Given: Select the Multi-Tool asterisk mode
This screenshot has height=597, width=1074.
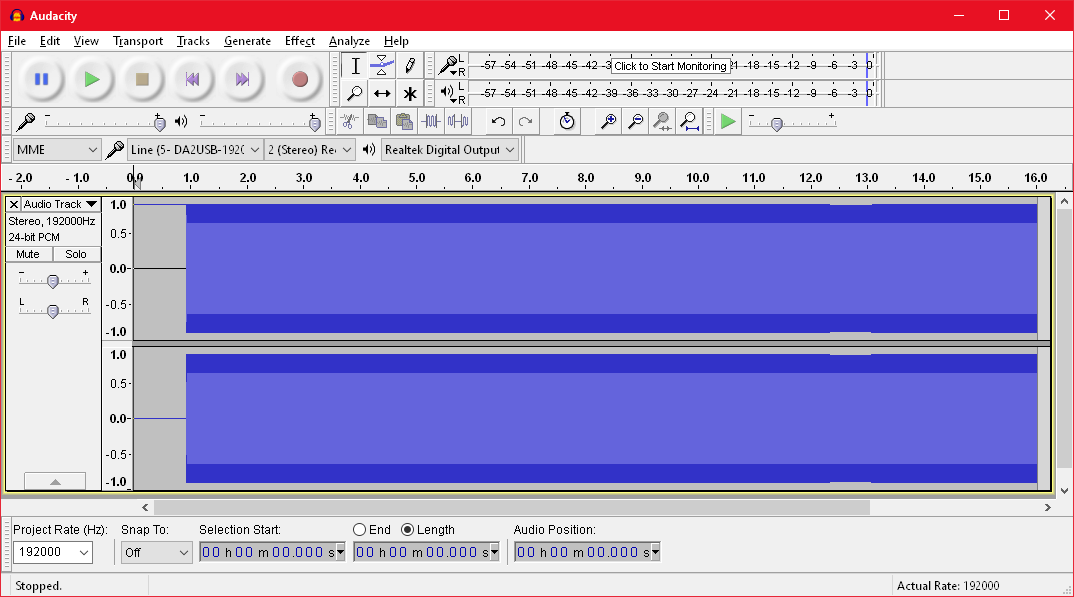Looking at the screenshot, I should [x=410, y=93].
